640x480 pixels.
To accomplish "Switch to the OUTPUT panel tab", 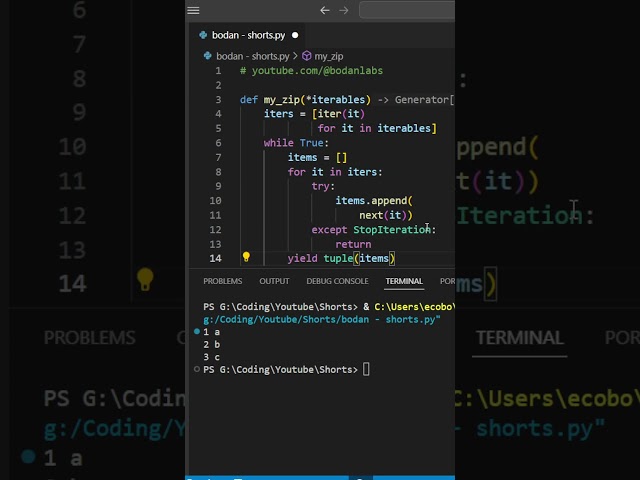I will pyautogui.click(x=274, y=281).
